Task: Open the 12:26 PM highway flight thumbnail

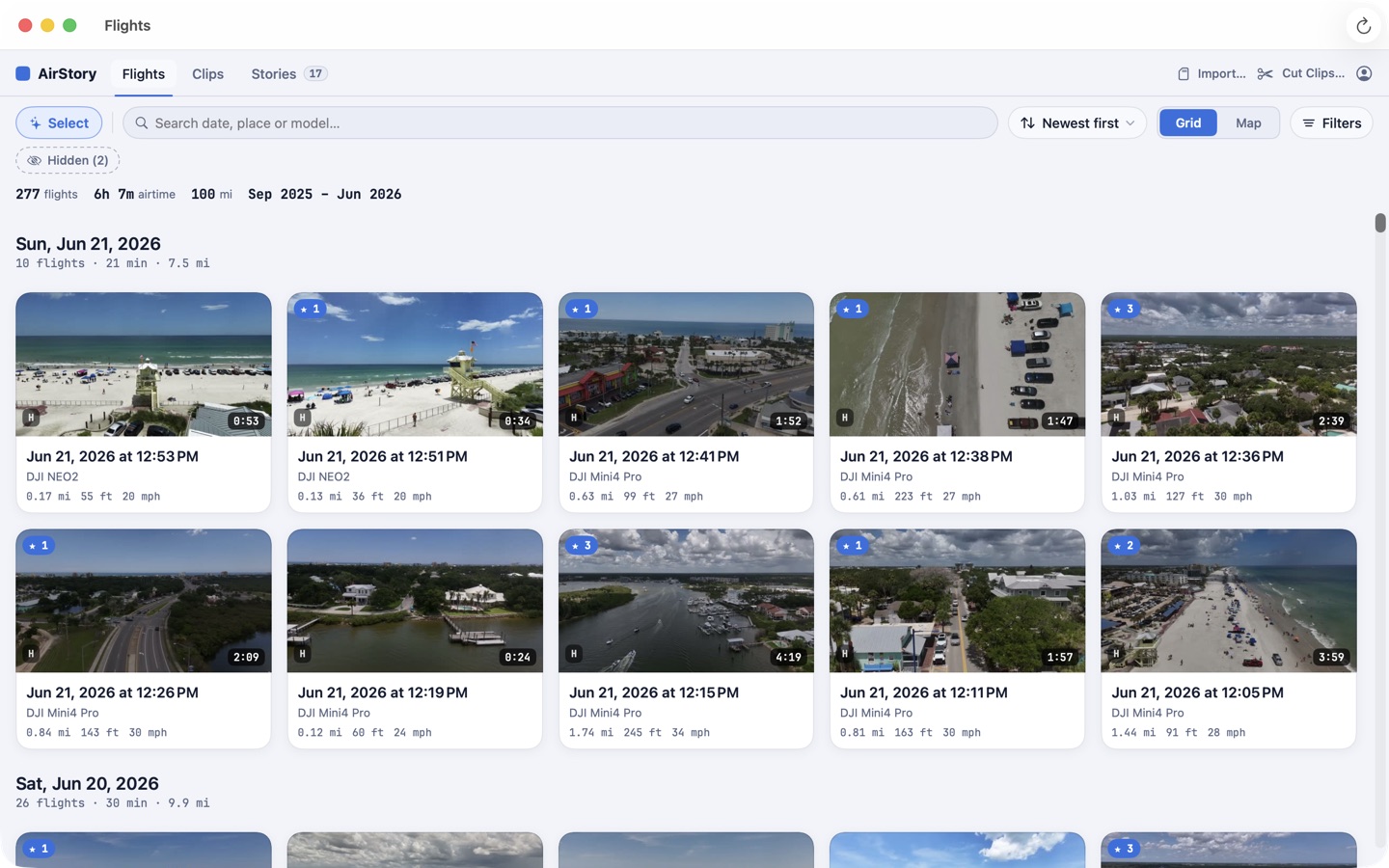Action: [x=144, y=601]
